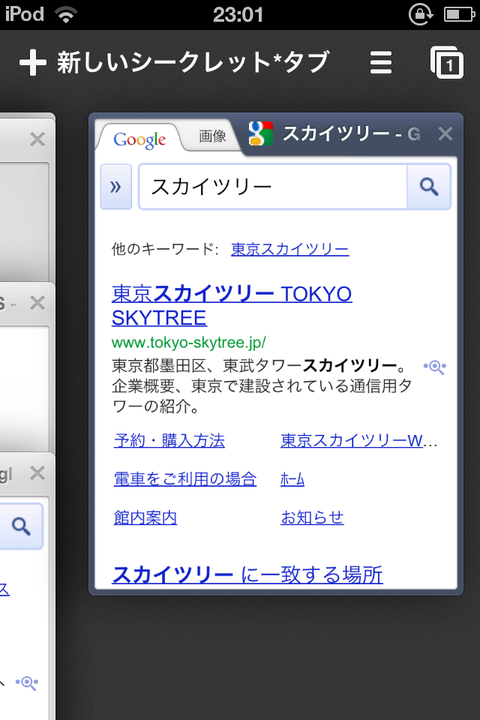Viewport: 480px width, 720px height.
Task: Switch to the 画像 tab
Action: (212, 136)
